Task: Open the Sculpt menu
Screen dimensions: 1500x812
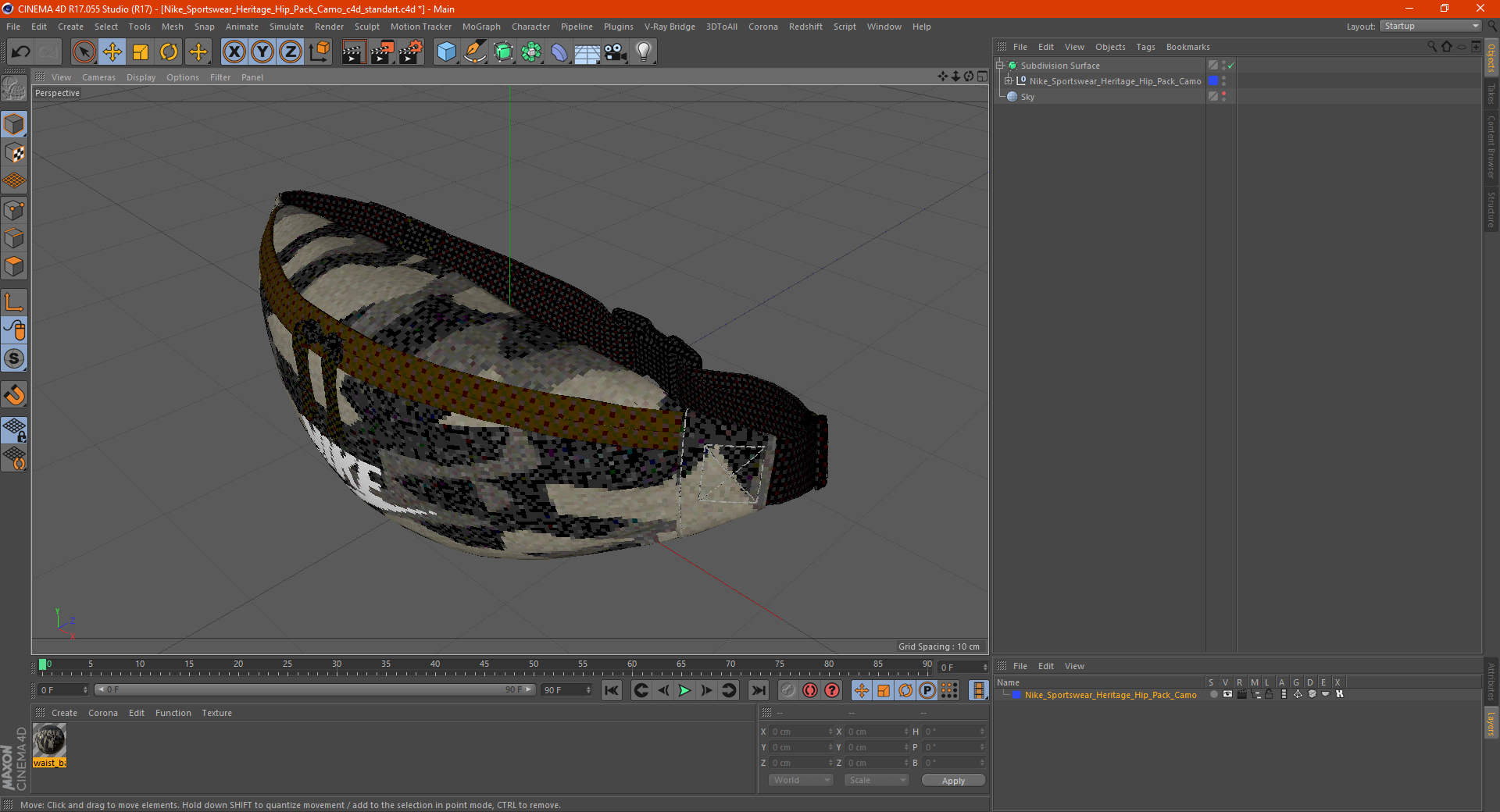Action: (366, 27)
